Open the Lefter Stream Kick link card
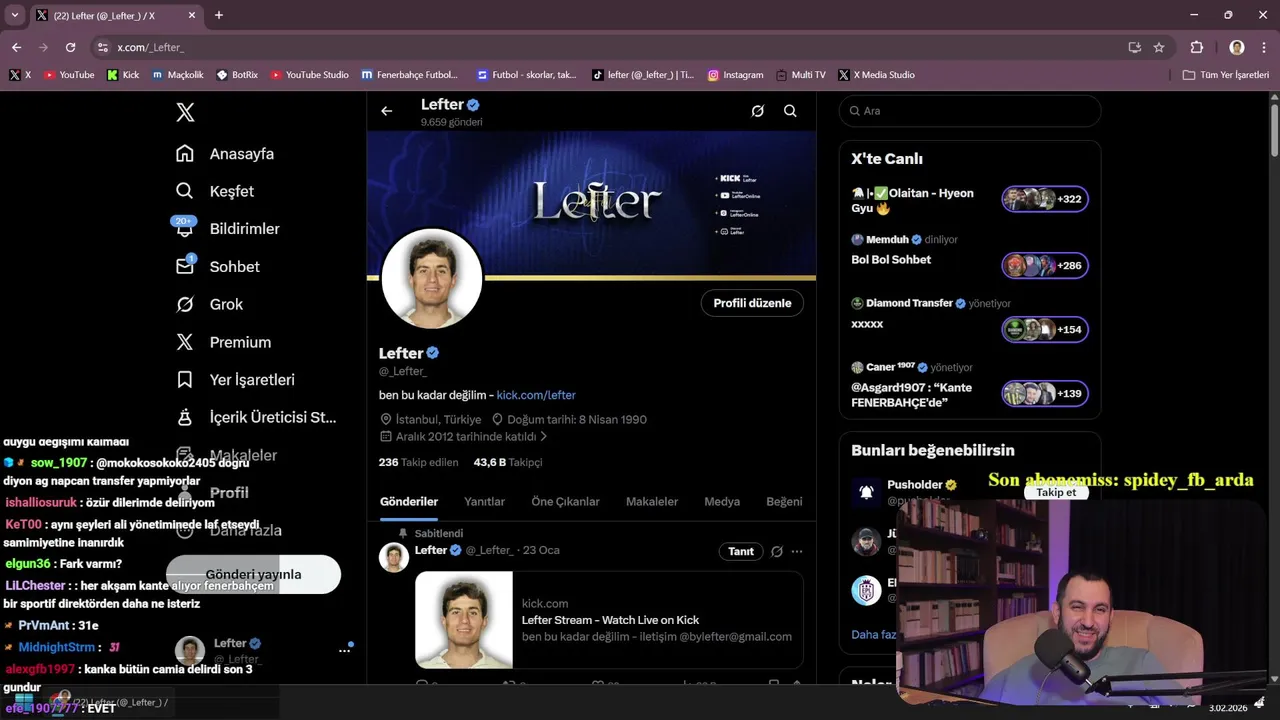Image resolution: width=1280 pixels, height=720 pixels. pyautogui.click(x=609, y=620)
